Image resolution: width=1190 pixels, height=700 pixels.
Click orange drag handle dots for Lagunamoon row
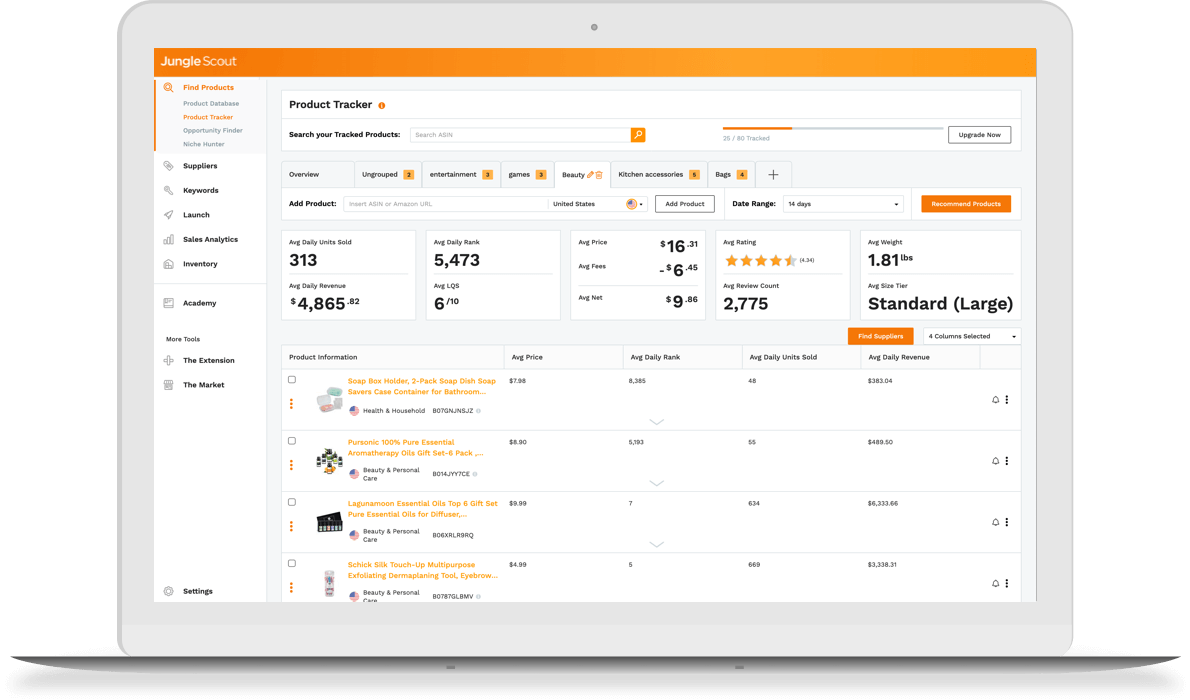pyautogui.click(x=291, y=526)
